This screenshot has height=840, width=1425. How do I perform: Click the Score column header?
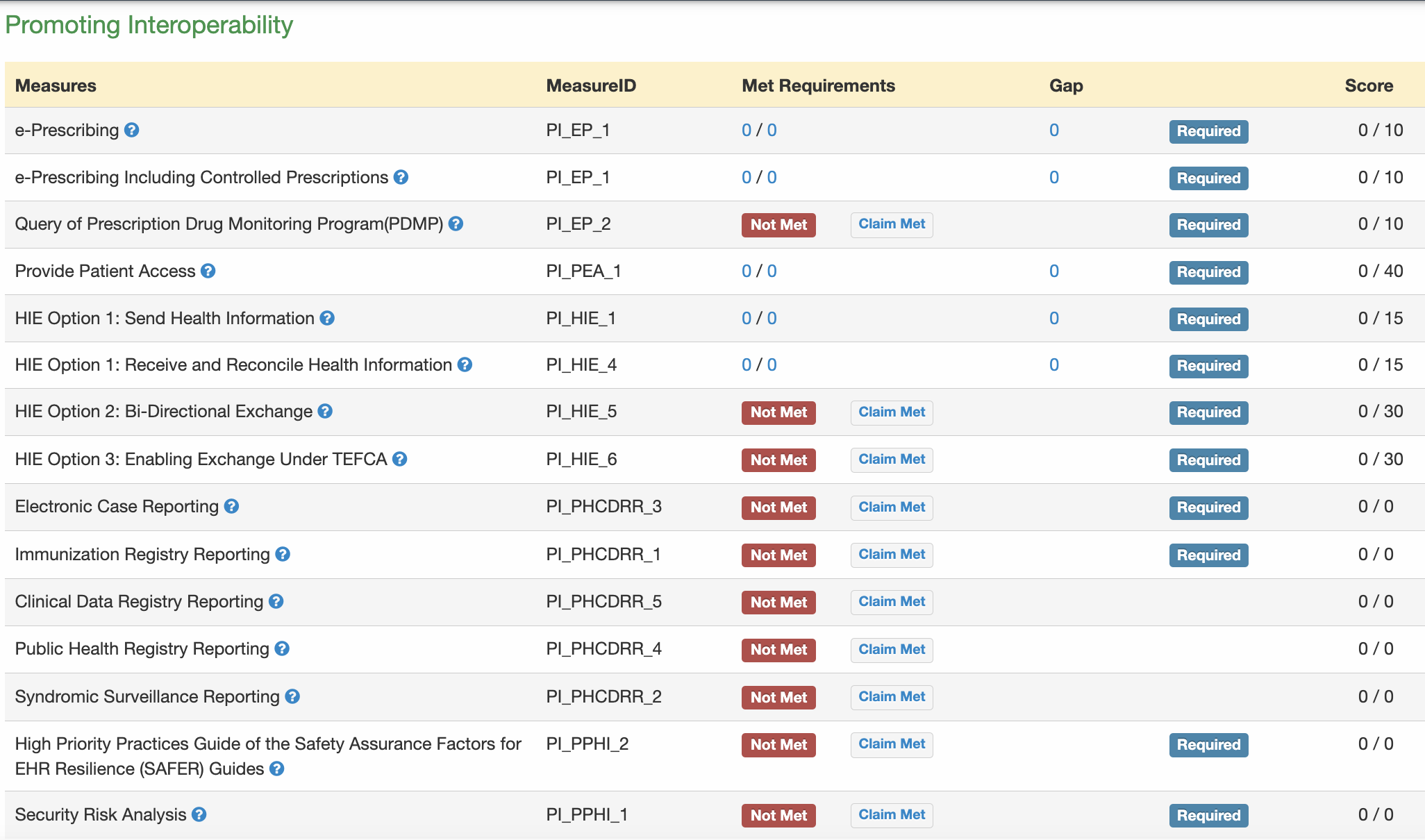click(x=1369, y=85)
